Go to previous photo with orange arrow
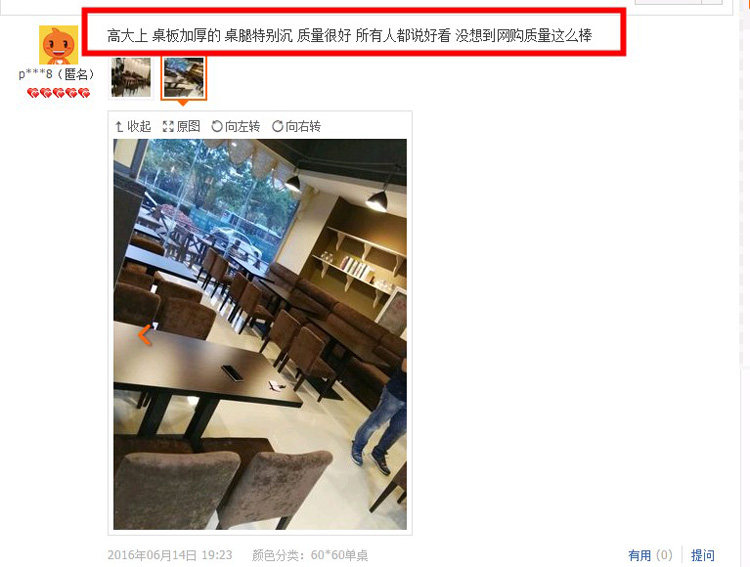This screenshot has height=567, width=750. 145,335
